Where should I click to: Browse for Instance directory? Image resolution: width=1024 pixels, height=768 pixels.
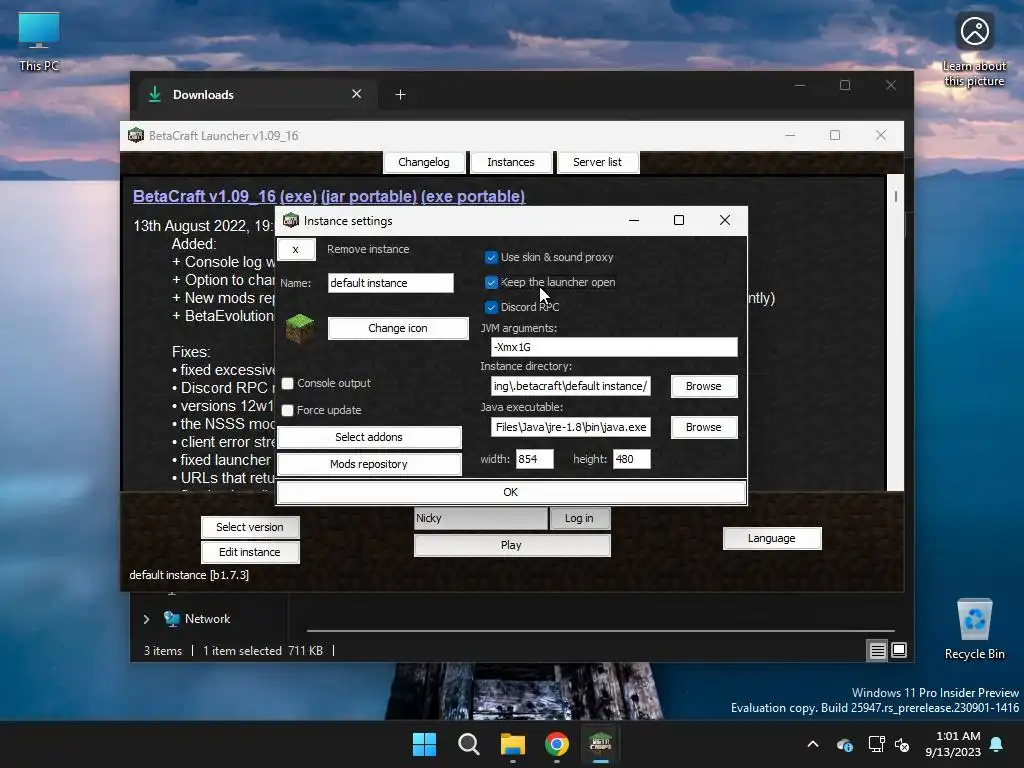(704, 386)
